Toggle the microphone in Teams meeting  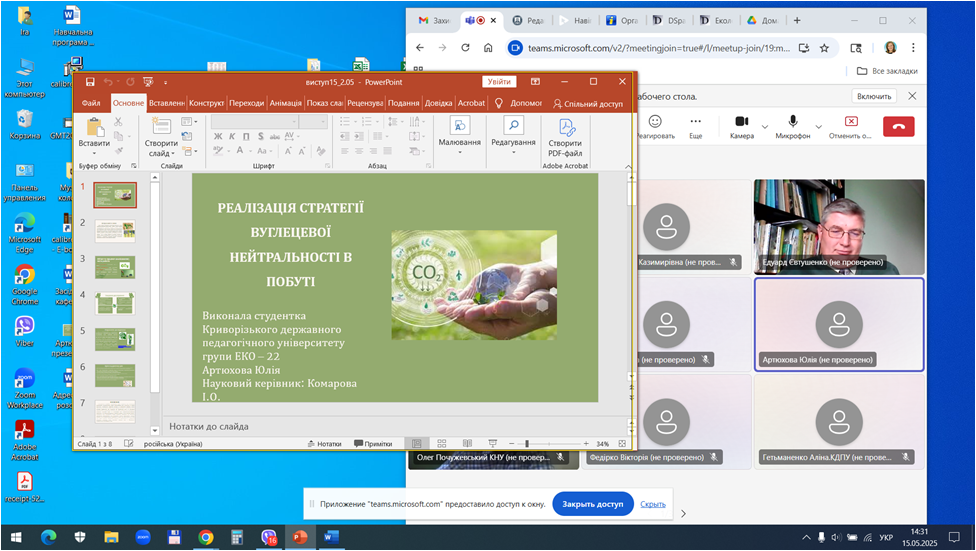click(x=792, y=125)
